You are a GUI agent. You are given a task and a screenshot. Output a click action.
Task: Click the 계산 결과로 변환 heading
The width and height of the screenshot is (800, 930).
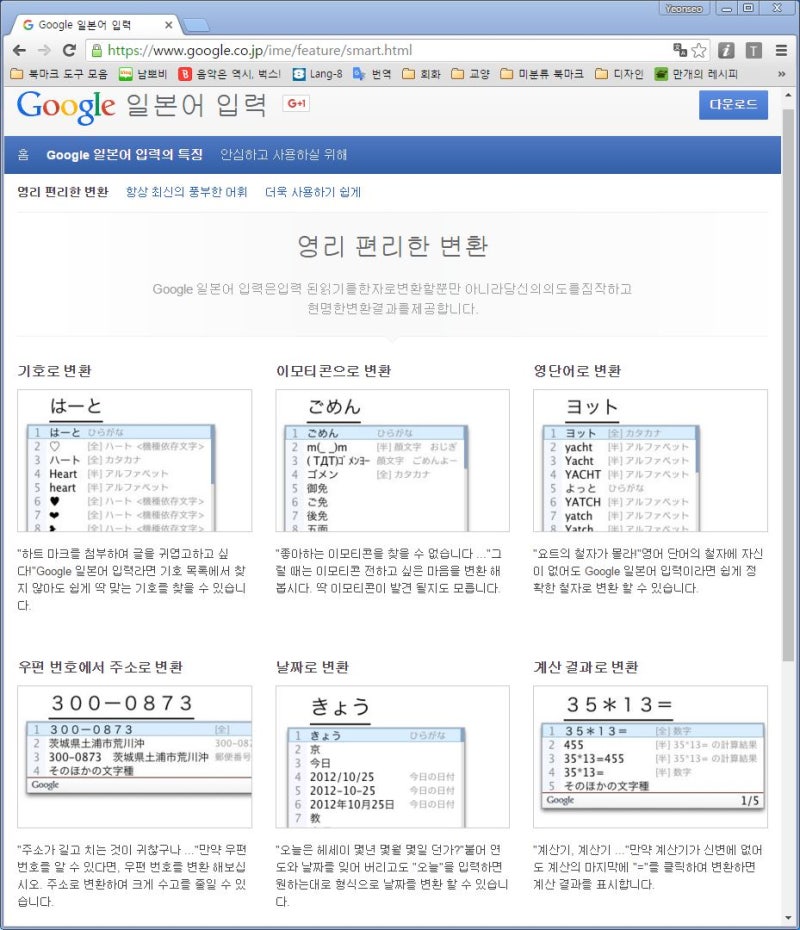(586, 667)
